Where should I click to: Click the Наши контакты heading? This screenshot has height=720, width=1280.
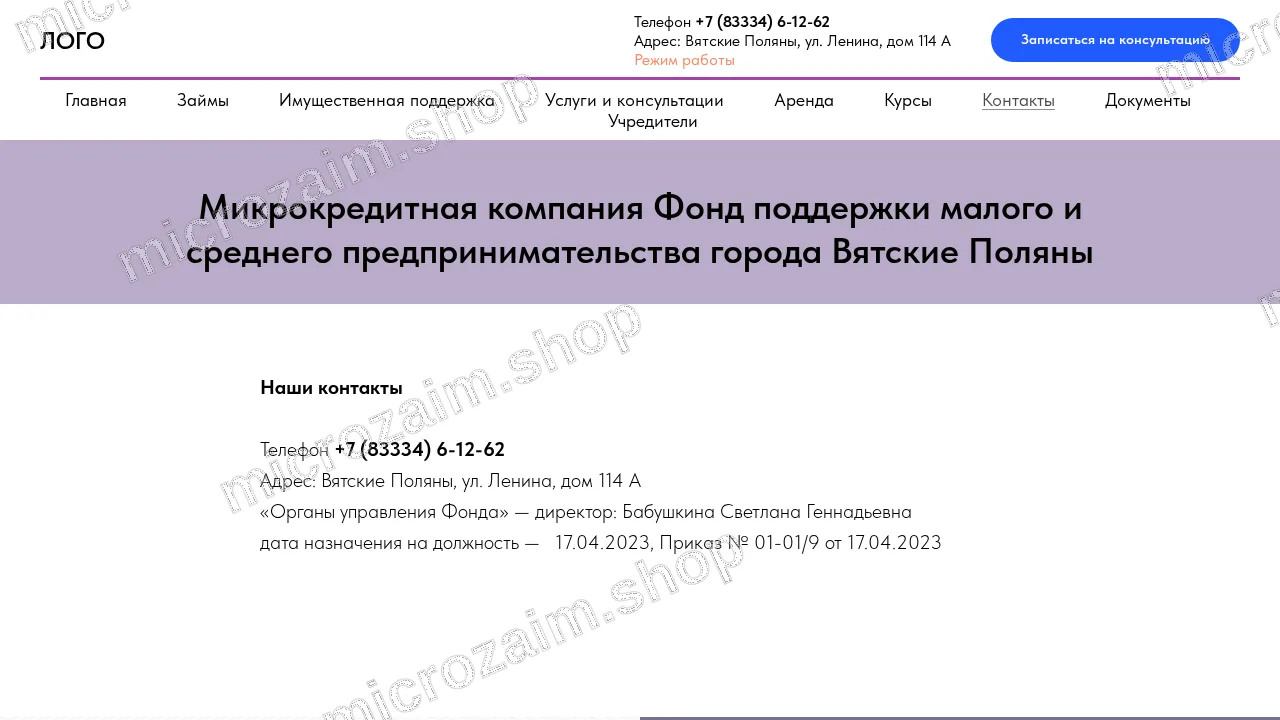331,387
